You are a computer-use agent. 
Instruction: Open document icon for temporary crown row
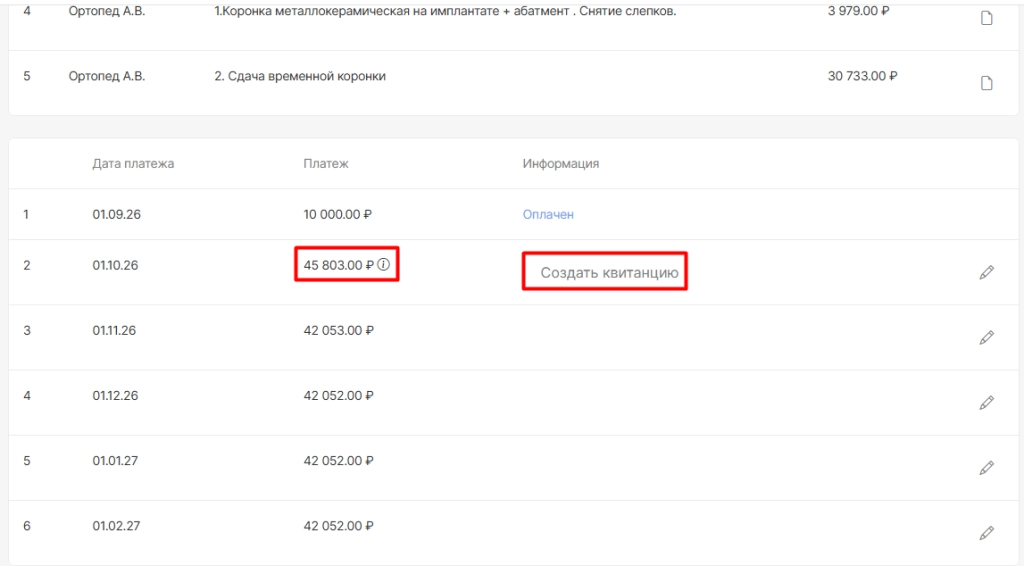[x=986, y=83]
